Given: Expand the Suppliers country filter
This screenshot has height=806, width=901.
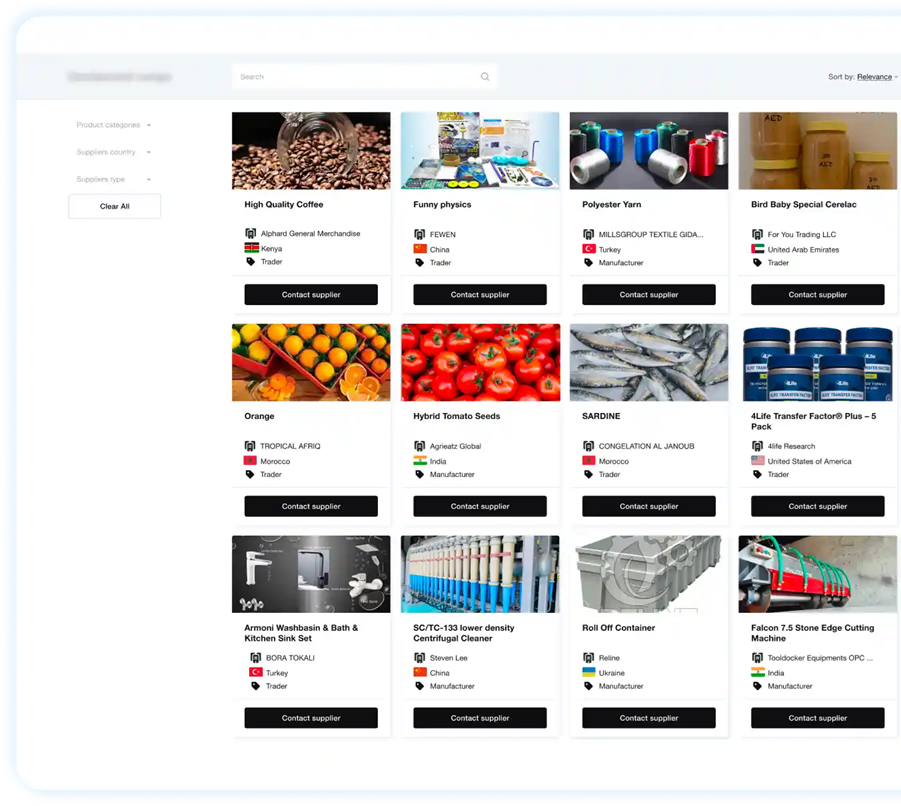Looking at the screenshot, I should pos(113,152).
